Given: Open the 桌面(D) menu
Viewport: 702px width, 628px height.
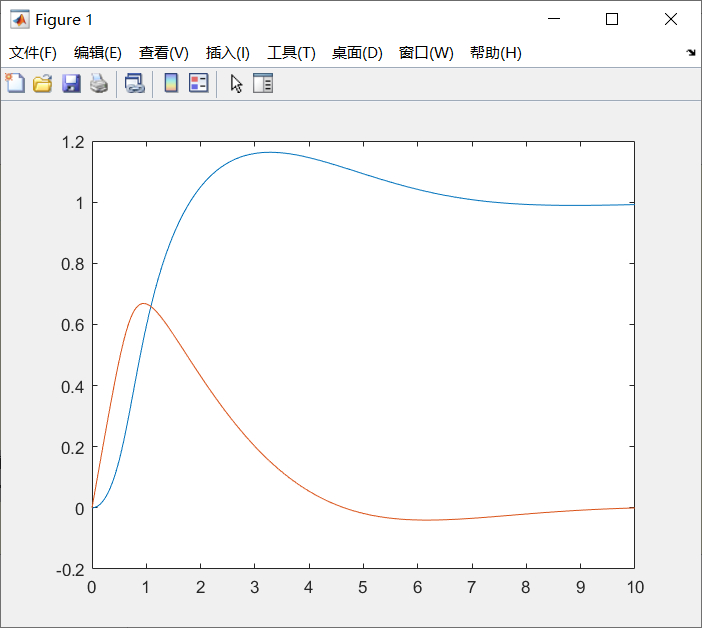Looking at the screenshot, I should tap(357, 53).
